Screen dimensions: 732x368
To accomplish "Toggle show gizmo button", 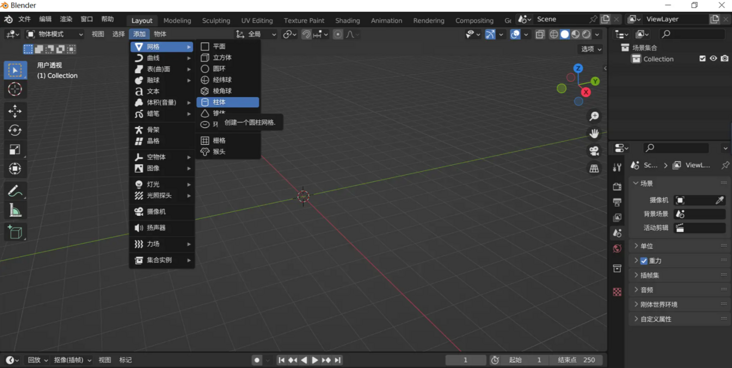I will 490,34.
